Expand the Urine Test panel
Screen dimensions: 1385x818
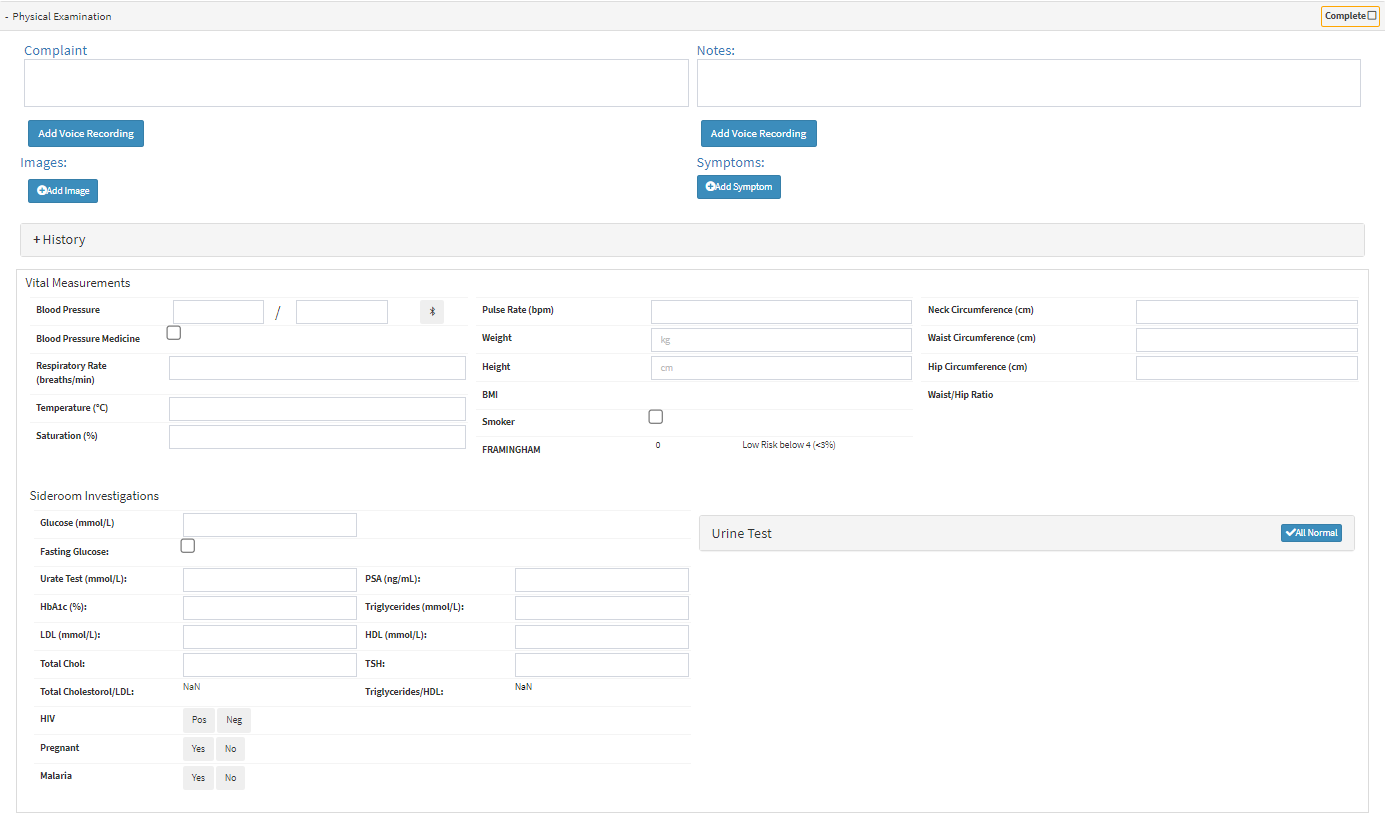(742, 534)
